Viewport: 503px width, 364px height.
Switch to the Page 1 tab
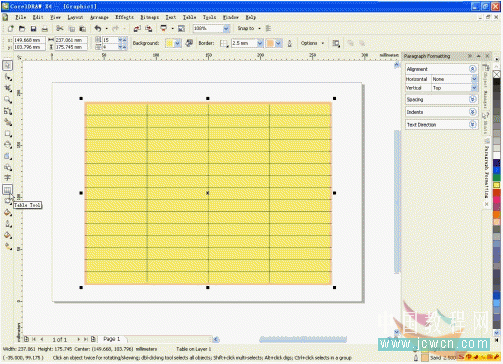pos(112,339)
